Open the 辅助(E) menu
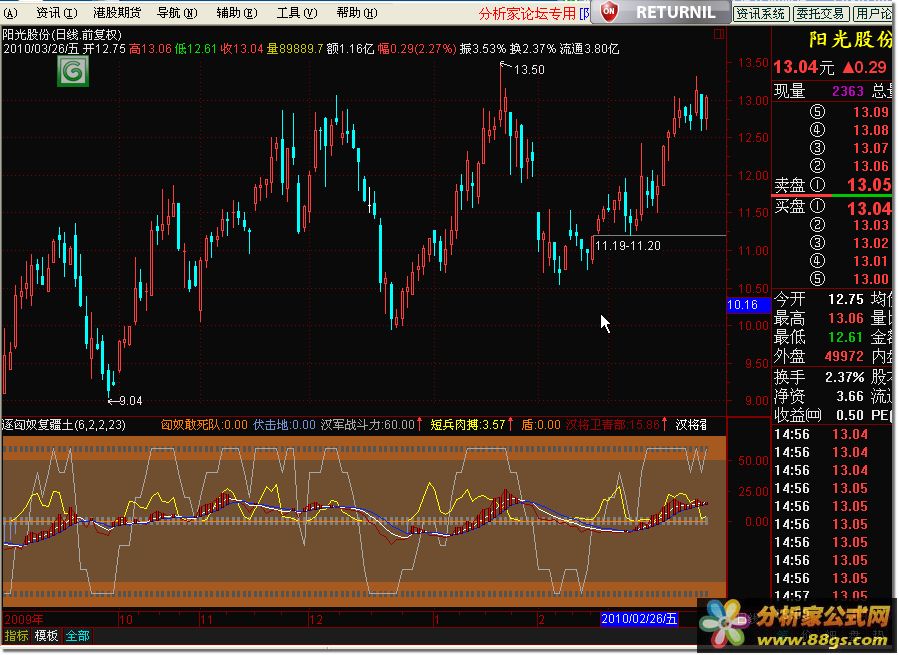The width and height of the screenshot is (899, 655). (237, 12)
